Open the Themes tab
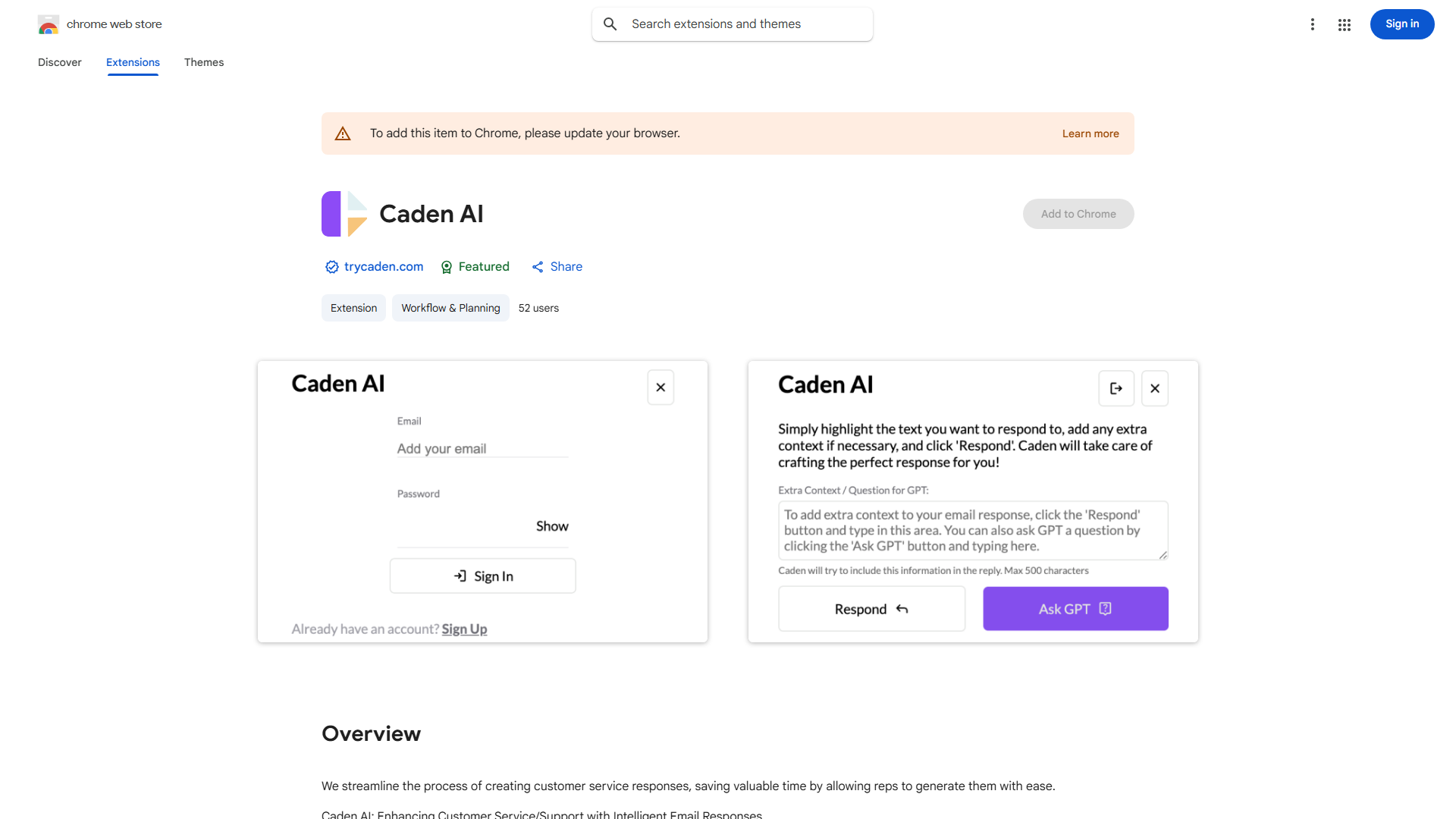The image size is (1456, 819). pyautogui.click(x=203, y=62)
